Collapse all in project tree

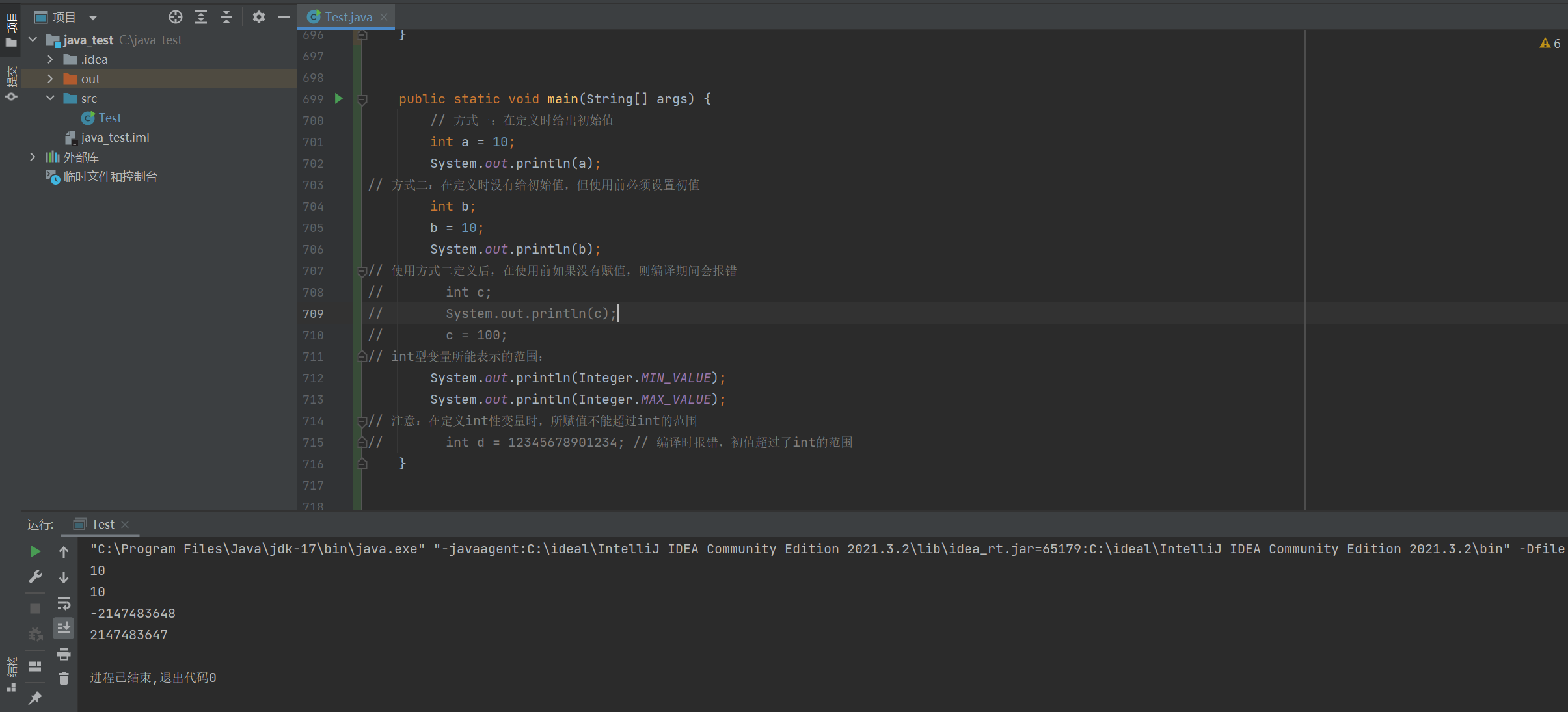pyautogui.click(x=226, y=17)
